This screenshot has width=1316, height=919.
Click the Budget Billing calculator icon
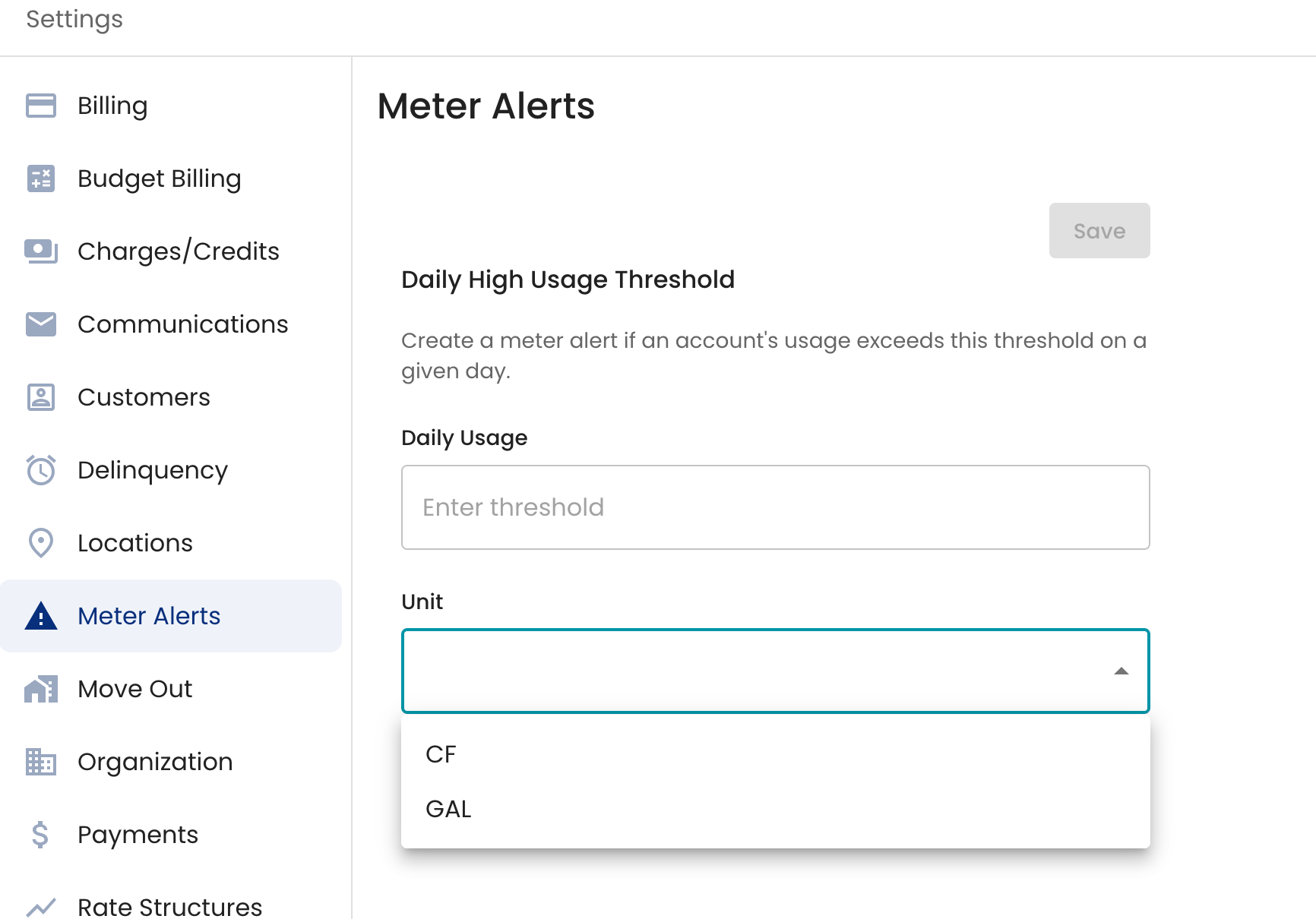41,178
